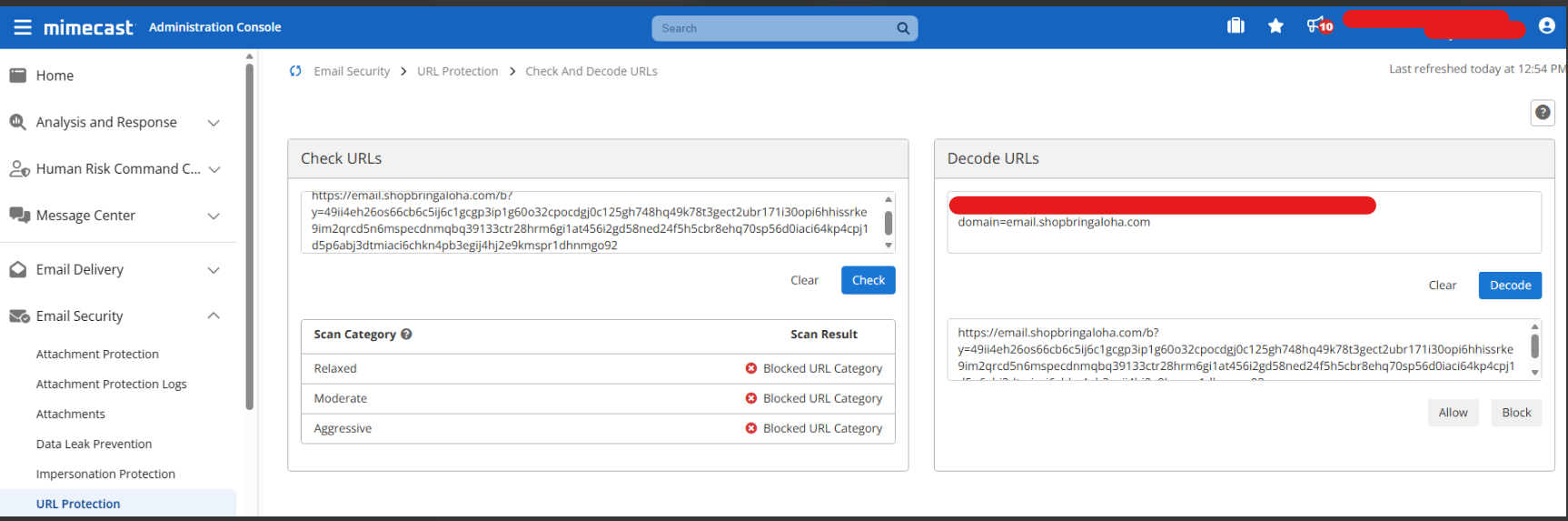Click the refresh icon beside breadcrumb
Viewport: 1568px width, 521px height.
295,71
